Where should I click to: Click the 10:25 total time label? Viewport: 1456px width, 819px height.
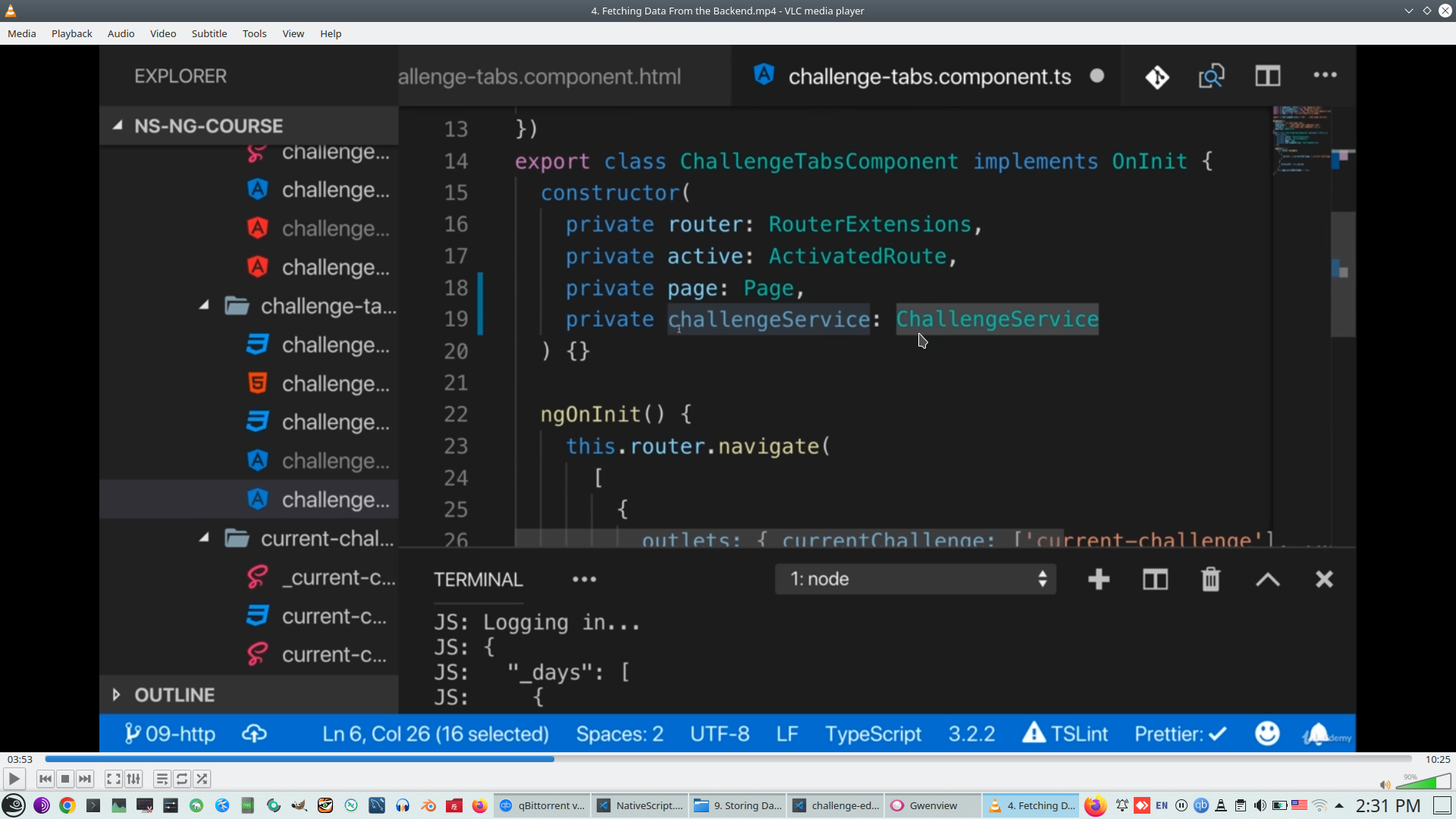point(1437,759)
